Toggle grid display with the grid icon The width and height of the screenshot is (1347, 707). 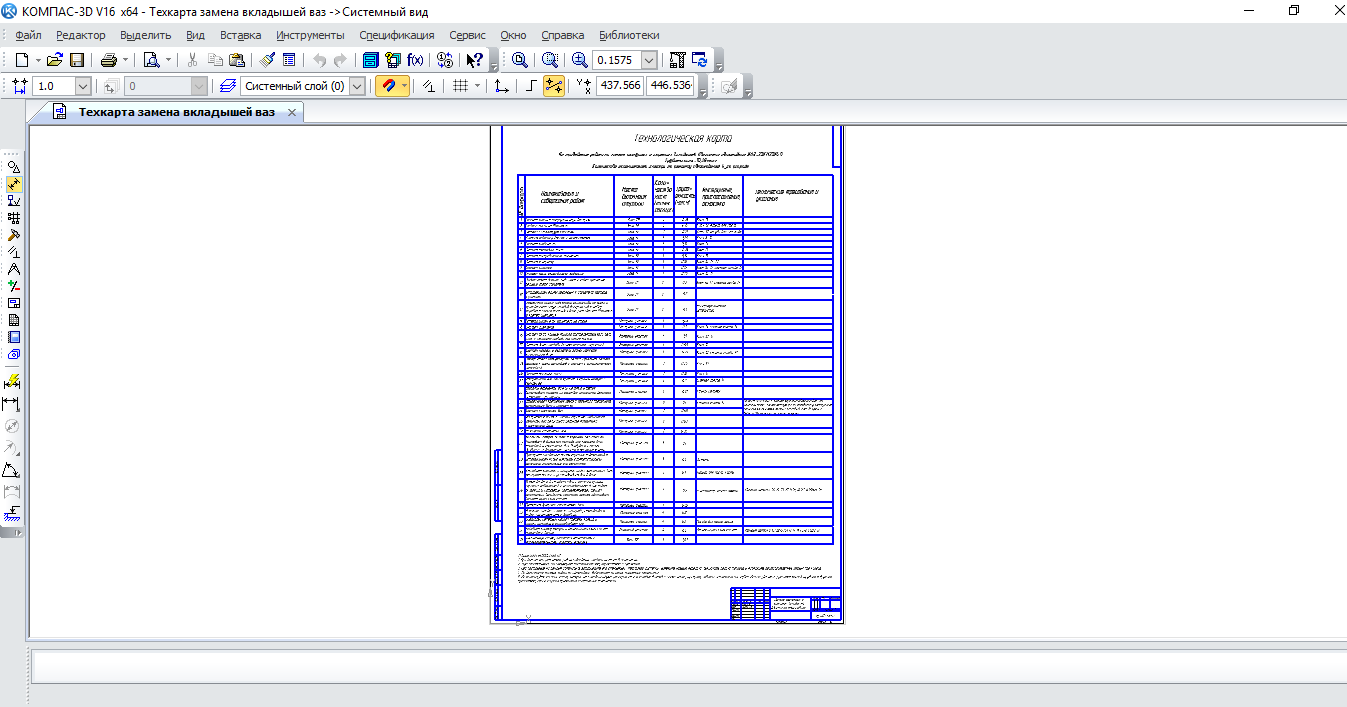460,86
